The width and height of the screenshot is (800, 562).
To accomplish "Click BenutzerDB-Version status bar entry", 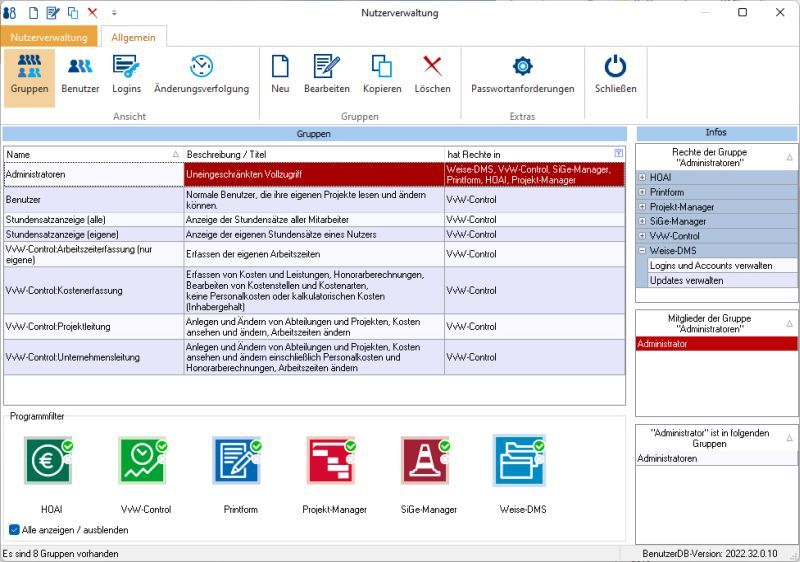I will point(710,554).
